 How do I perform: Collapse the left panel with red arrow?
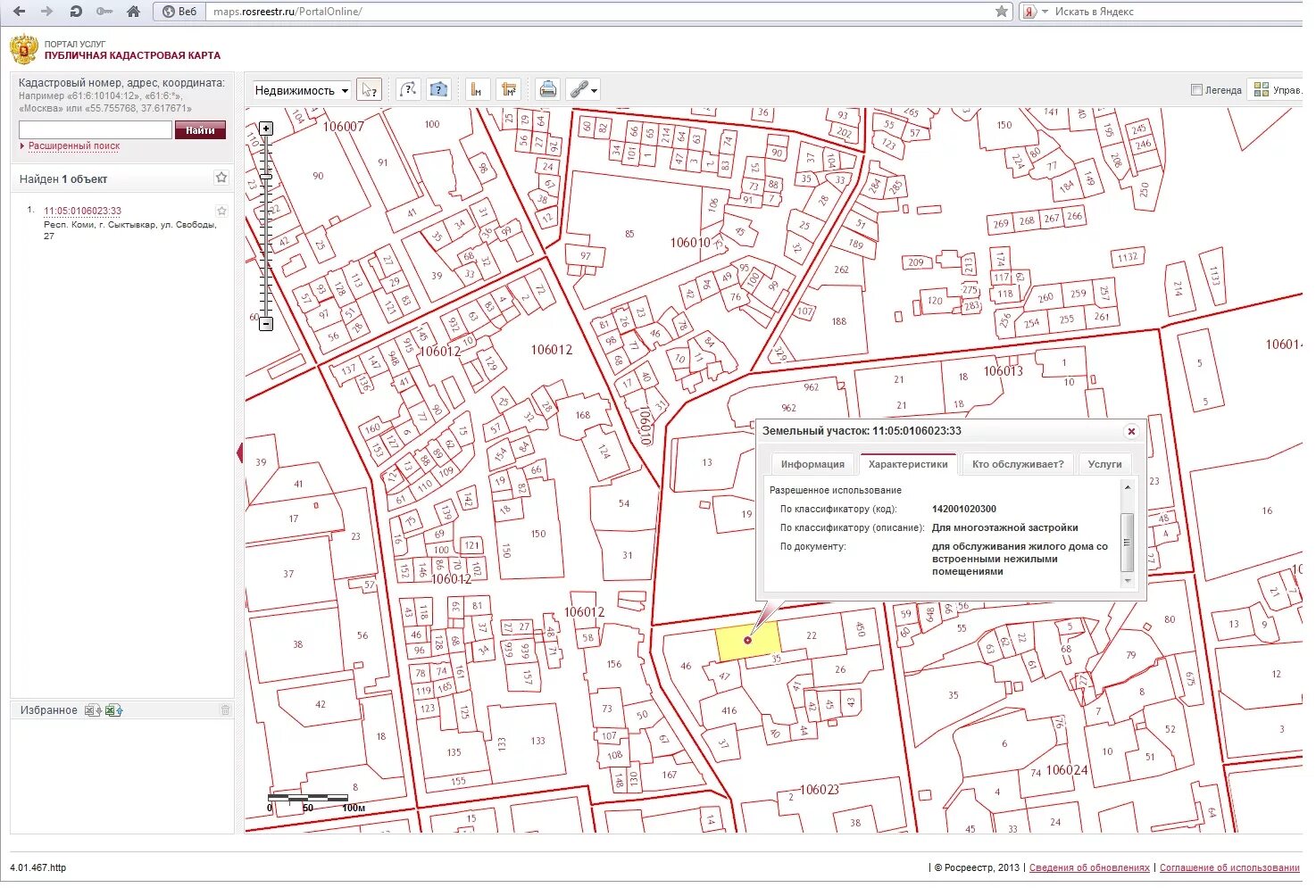[240, 454]
